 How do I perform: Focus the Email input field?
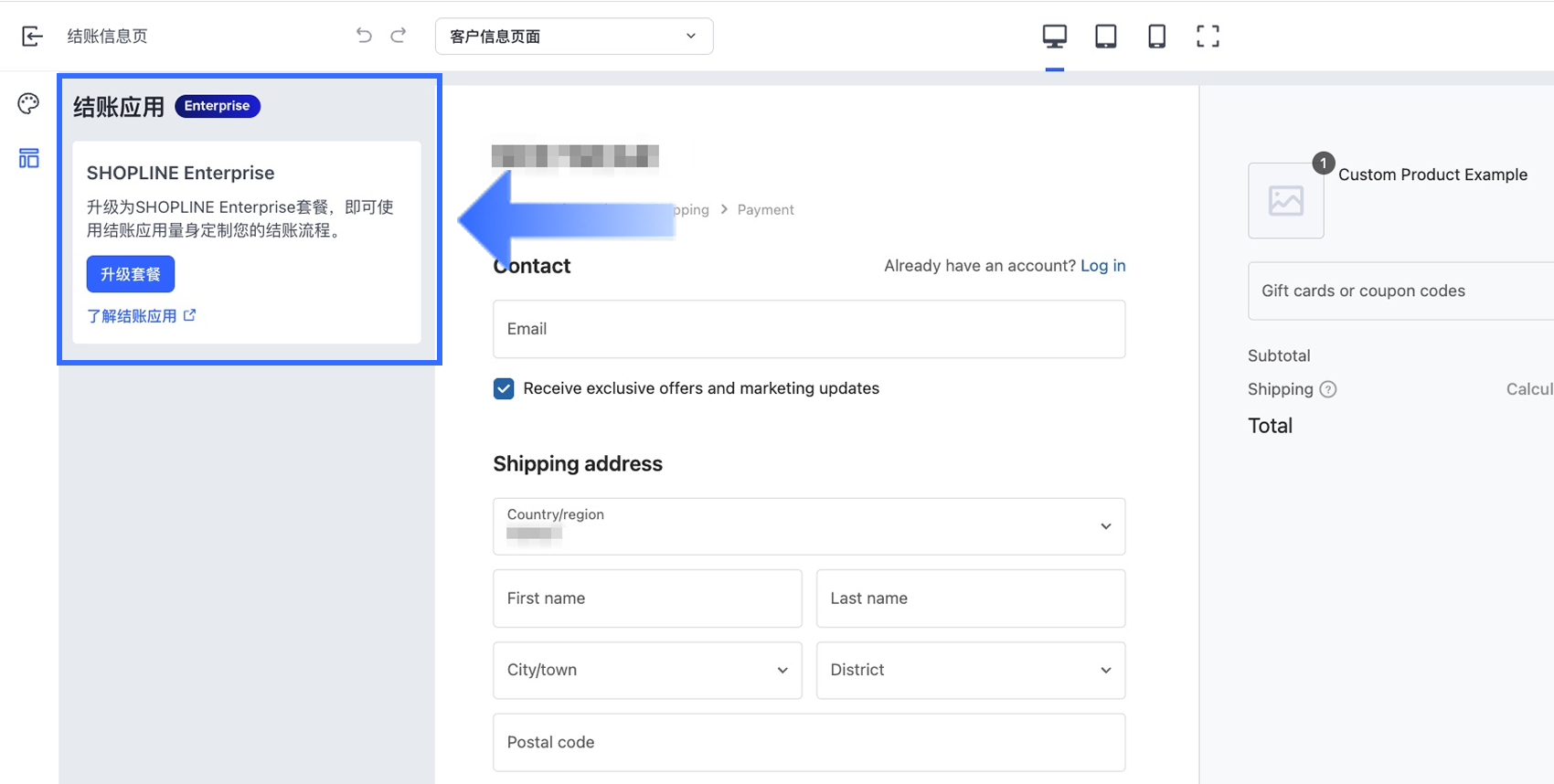tap(809, 329)
